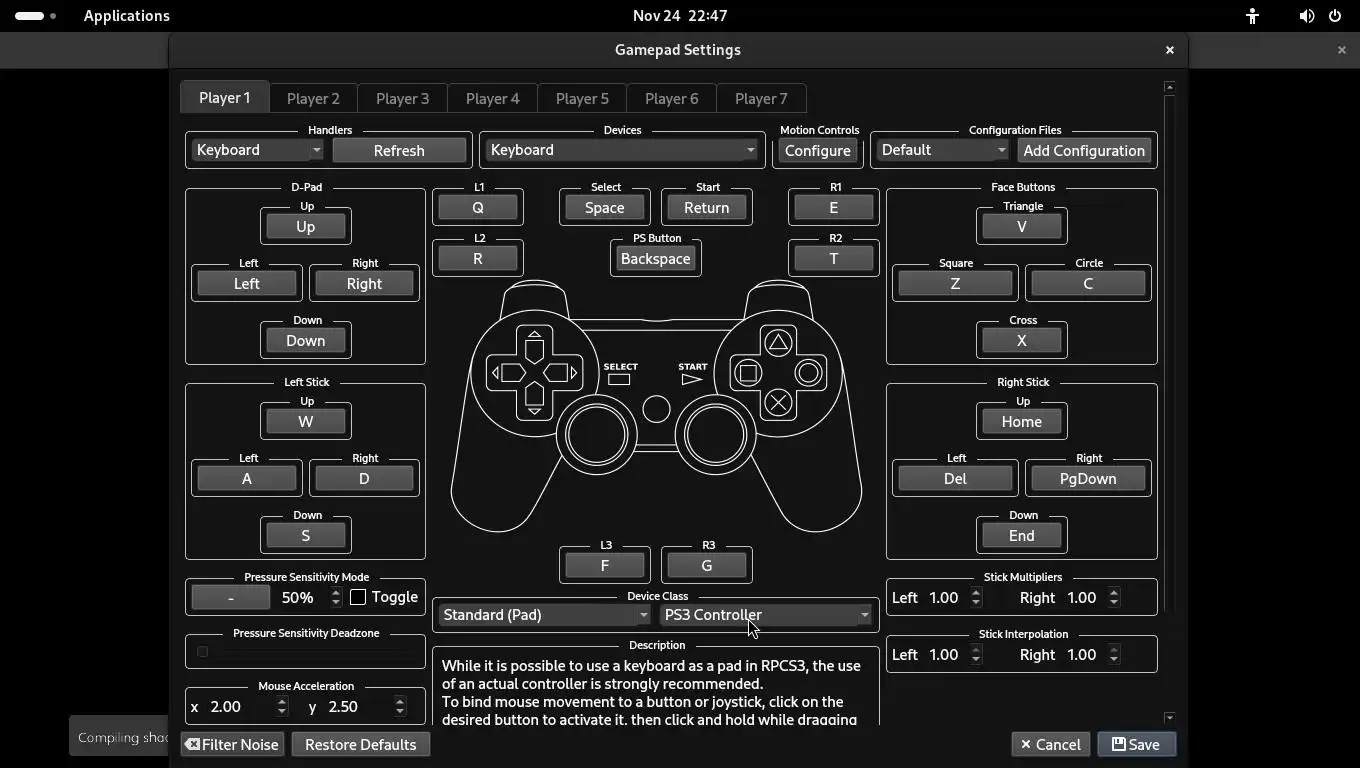Switch to the Player 4 tab
1360x768 pixels.
pyautogui.click(x=492, y=98)
